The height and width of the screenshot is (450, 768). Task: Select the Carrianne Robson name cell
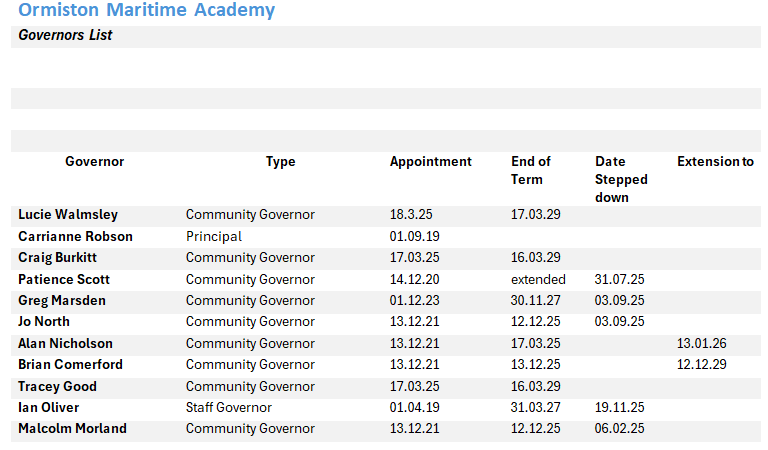pos(75,237)
